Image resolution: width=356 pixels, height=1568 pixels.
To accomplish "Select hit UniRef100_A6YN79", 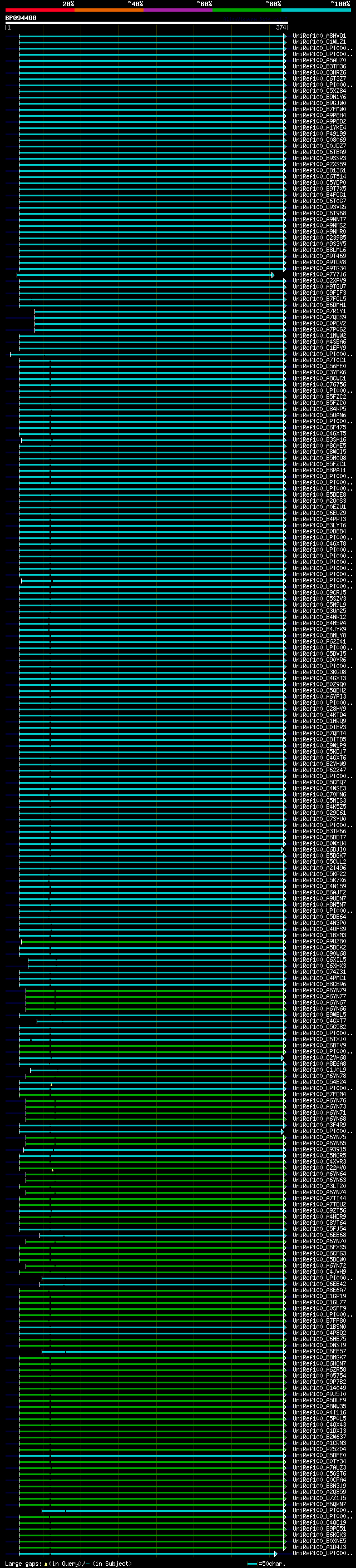I will pos(319,990).
